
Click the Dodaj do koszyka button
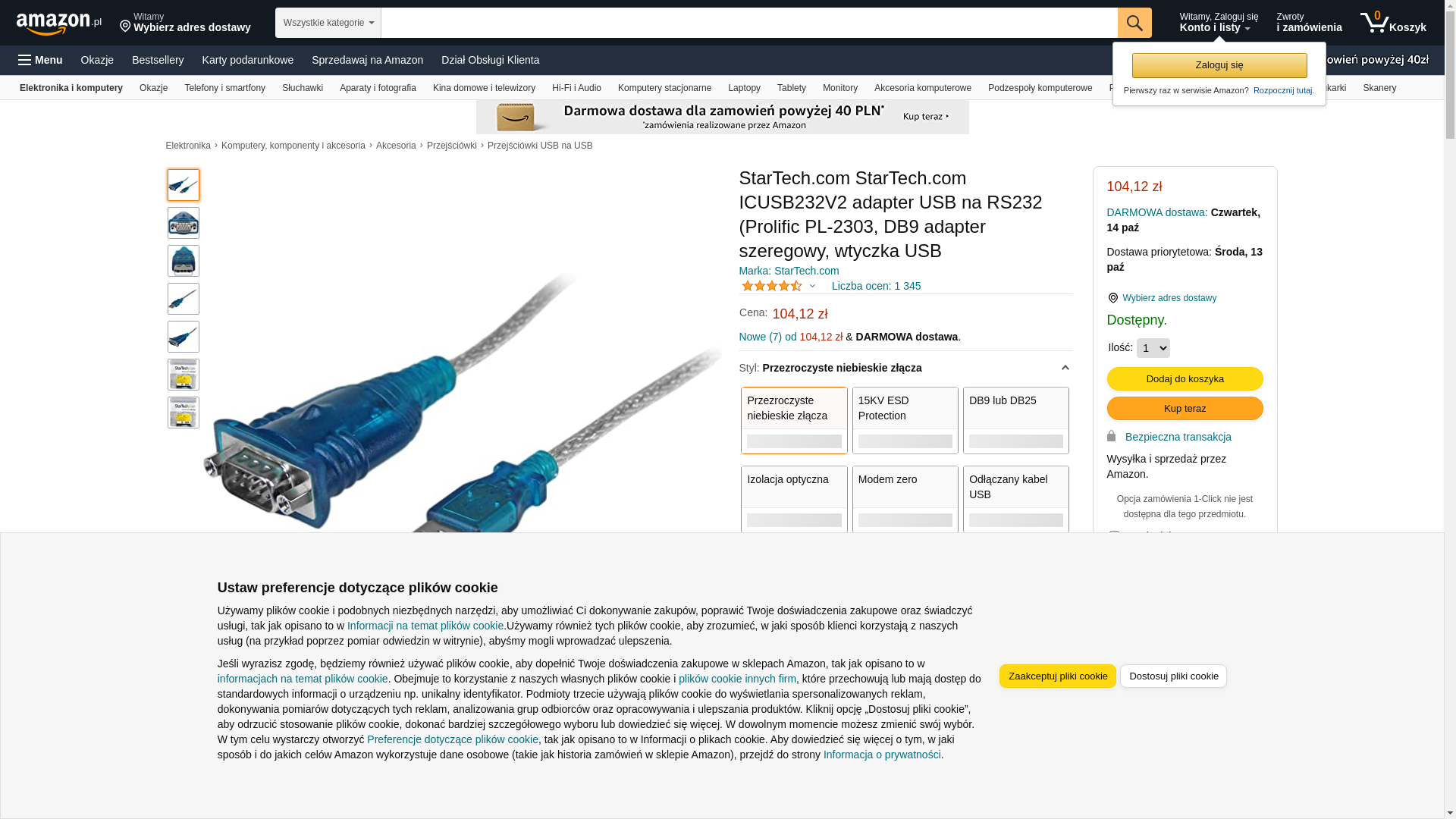(x=1185, y=379)
